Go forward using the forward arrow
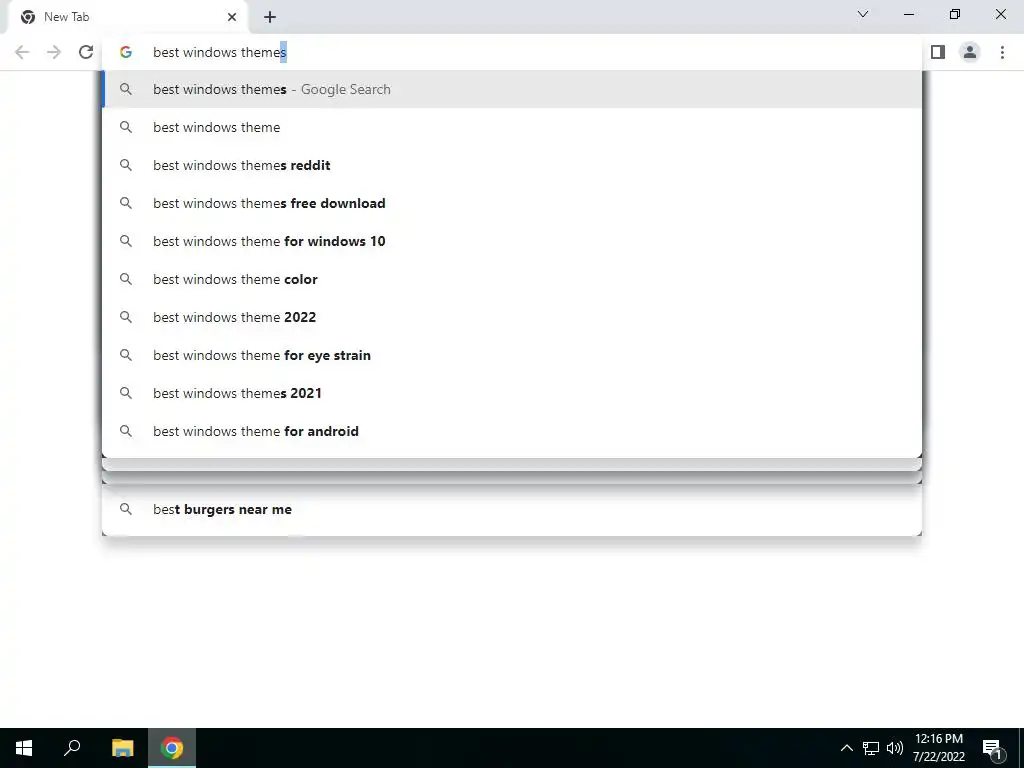 (x=54, y=52)
